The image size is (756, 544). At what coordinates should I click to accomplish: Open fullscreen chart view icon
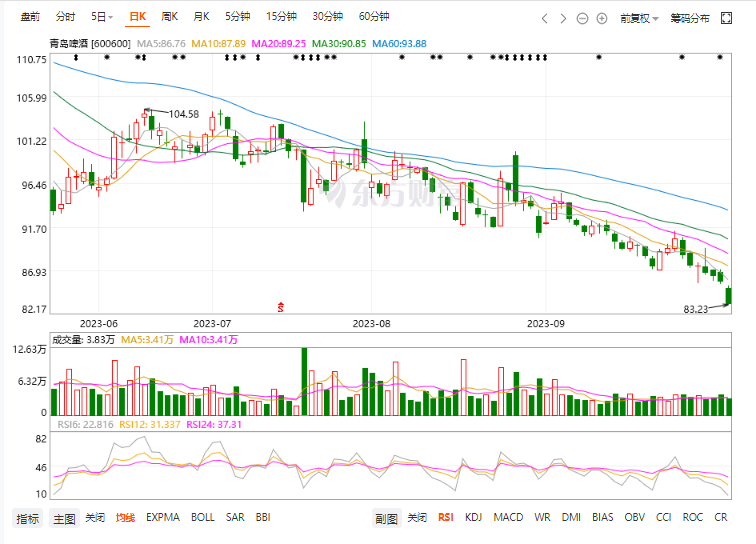[726, 18]
